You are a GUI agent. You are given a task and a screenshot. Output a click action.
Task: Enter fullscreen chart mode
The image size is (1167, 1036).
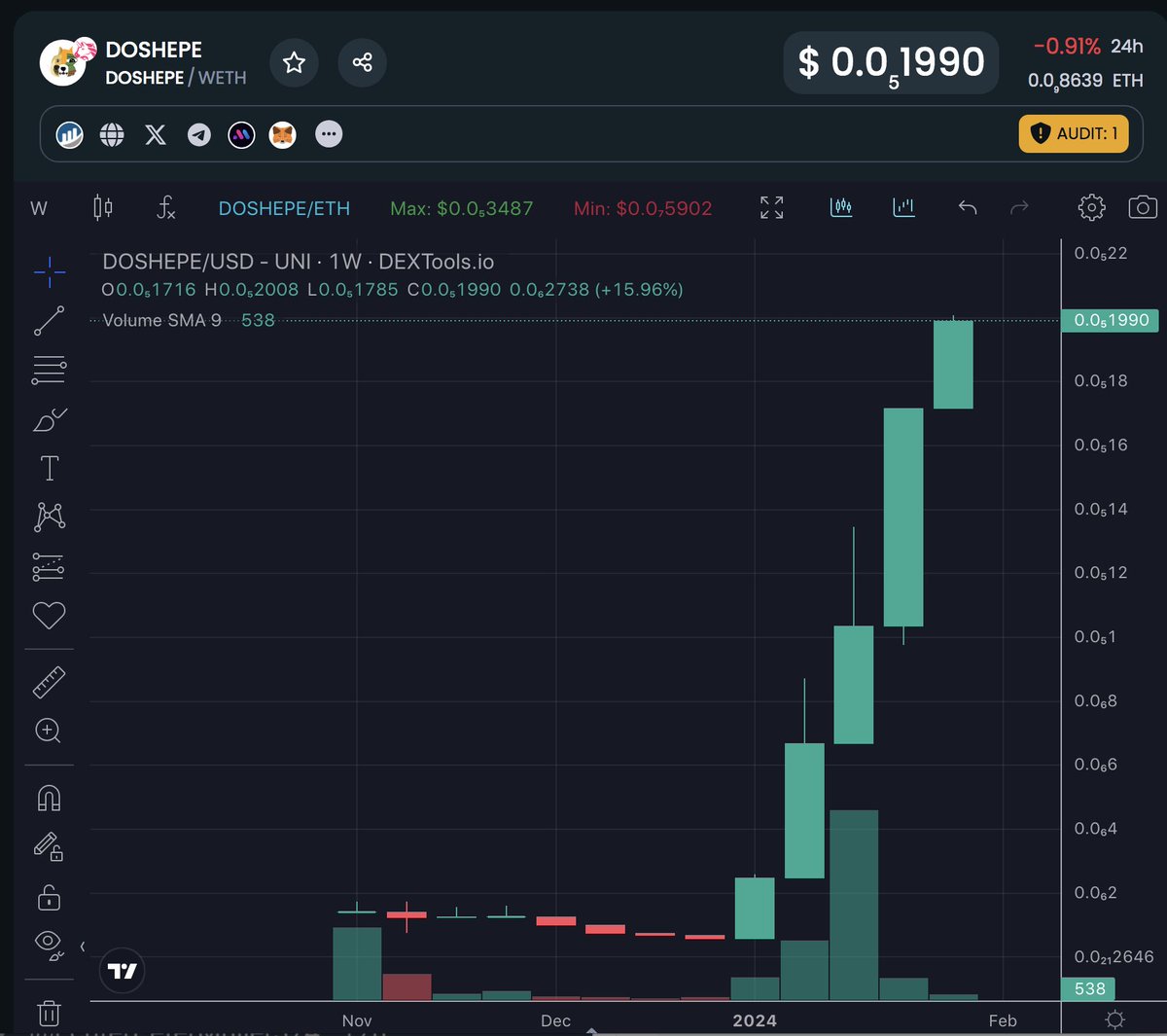[x=771, y=207]
